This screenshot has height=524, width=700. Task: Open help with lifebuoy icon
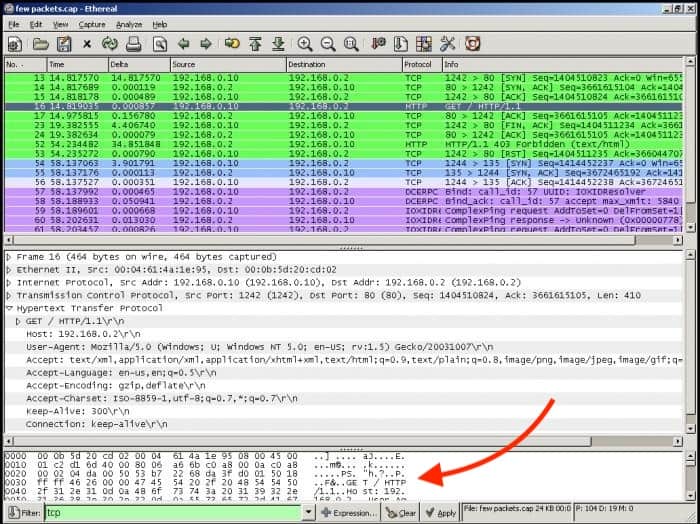pos(472,44)
